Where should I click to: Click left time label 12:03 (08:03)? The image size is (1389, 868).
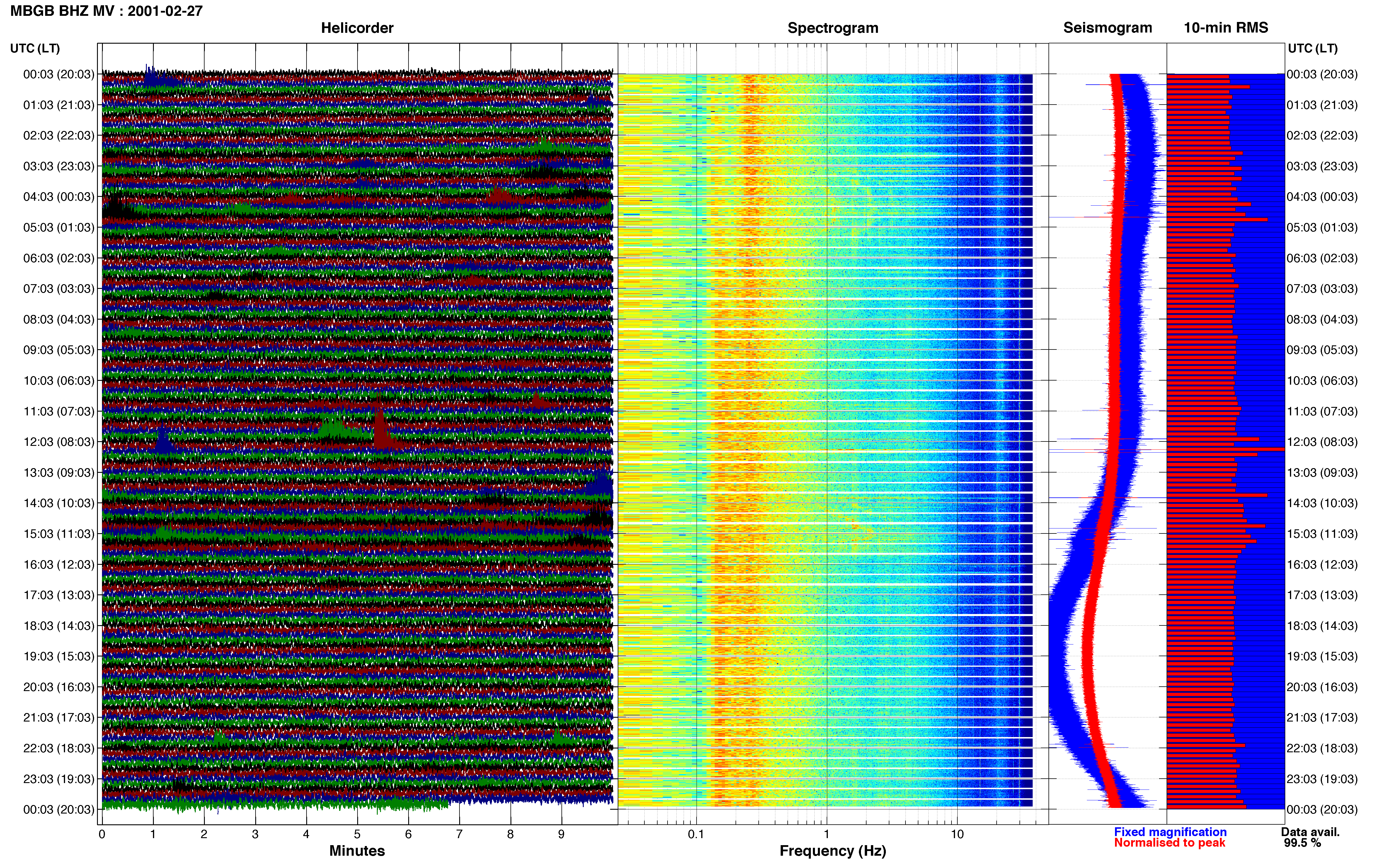[x=59, y=442]
